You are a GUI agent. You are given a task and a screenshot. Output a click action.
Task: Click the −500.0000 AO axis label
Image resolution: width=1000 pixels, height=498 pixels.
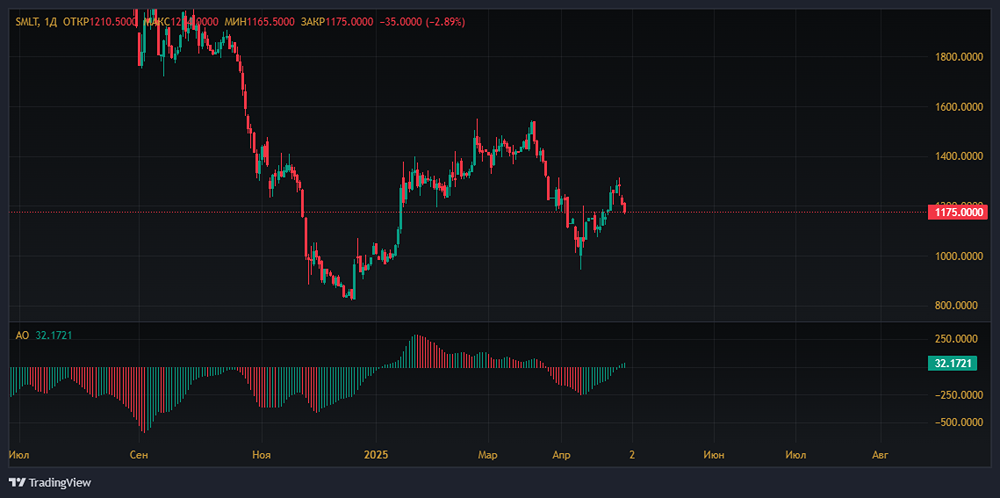[x=958, y=422]
